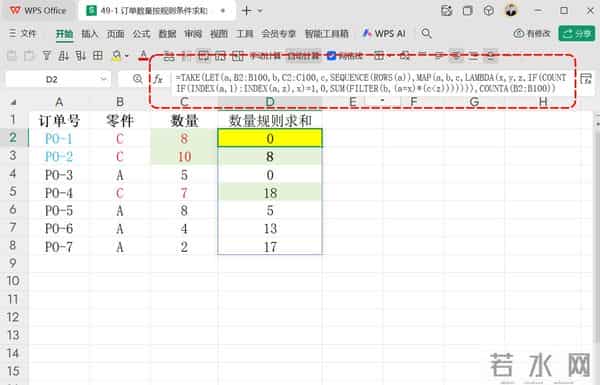This screenshot has height=385, width=600.
Task: Click the window layout icon in title bar
Action: 467,11
